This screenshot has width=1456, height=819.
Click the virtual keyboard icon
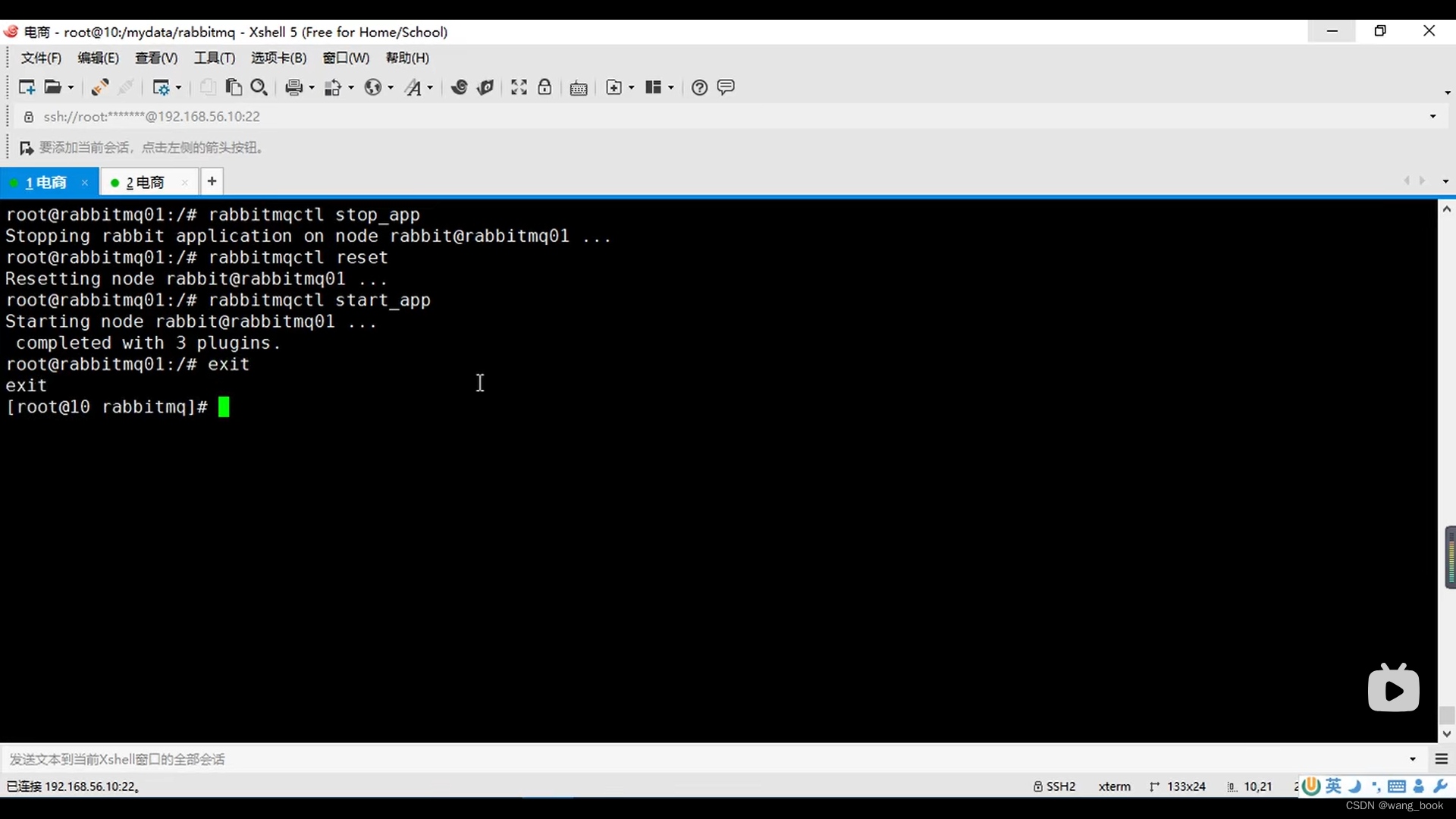579,88
